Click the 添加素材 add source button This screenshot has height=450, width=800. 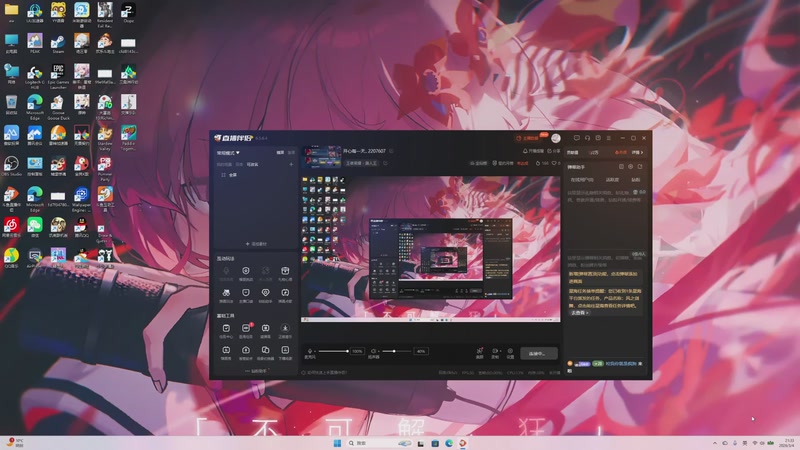pos(256,244)
